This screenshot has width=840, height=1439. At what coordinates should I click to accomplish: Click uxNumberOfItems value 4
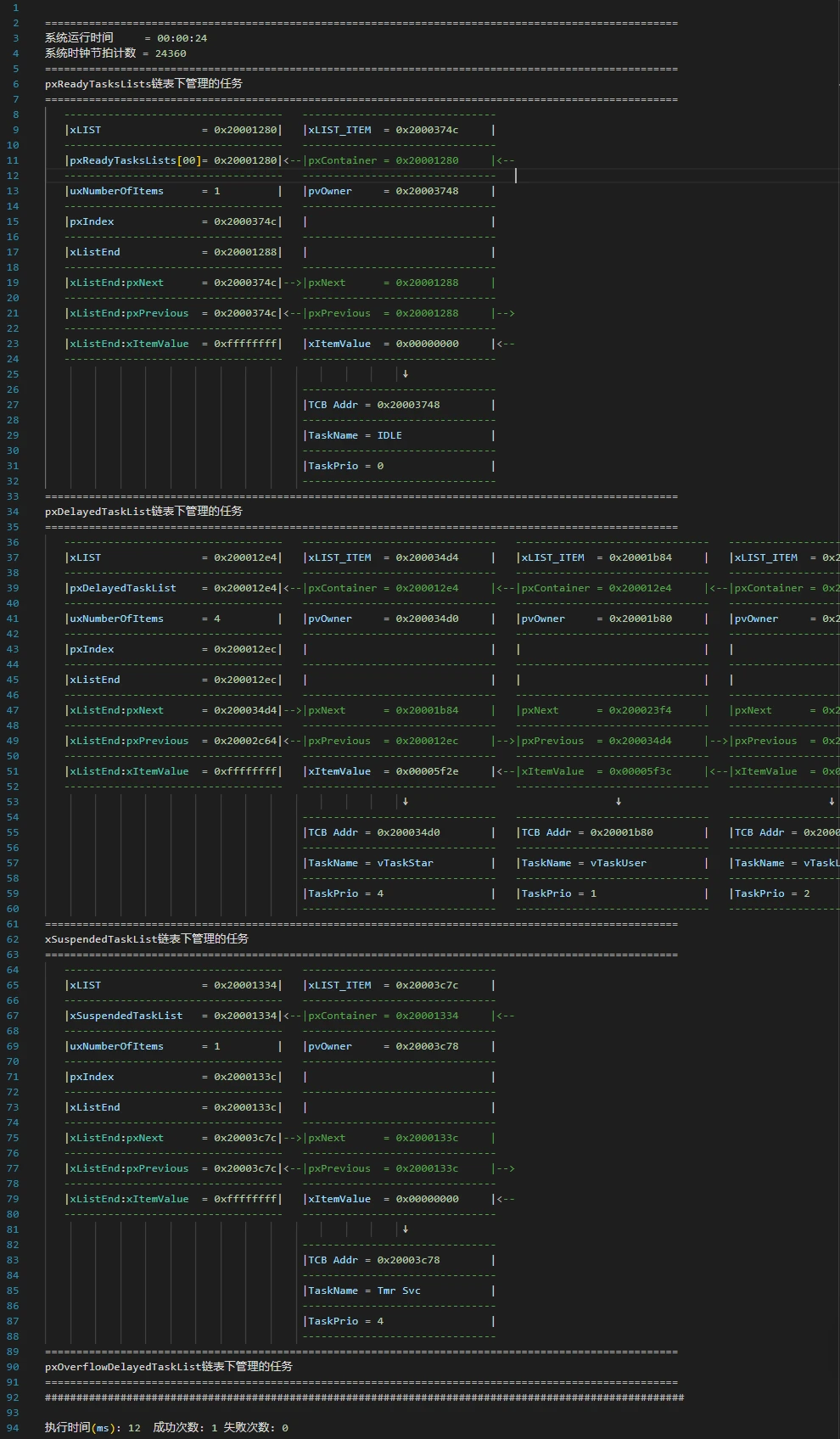click(x=217, y=619)
